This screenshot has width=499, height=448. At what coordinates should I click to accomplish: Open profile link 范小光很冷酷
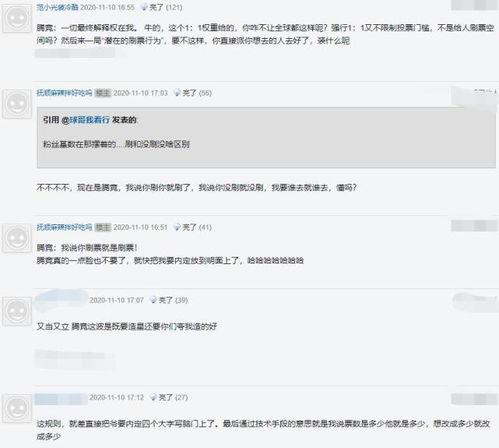click(x=57, y=7)
